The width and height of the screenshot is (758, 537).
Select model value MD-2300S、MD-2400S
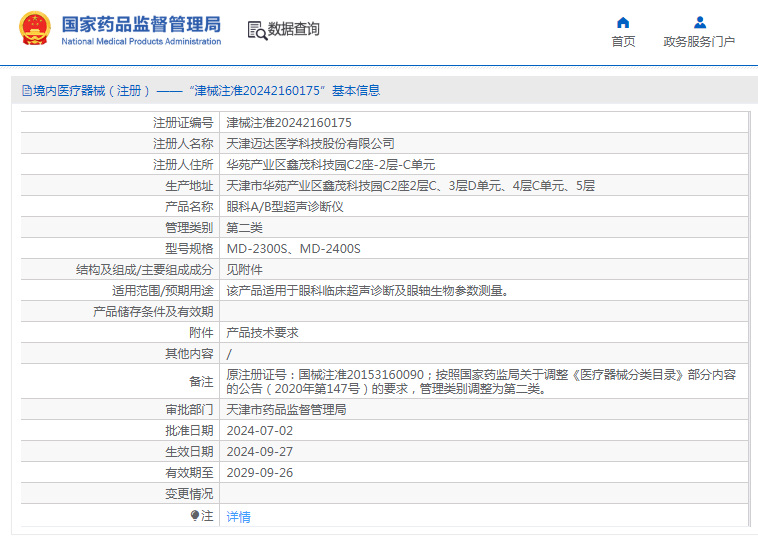click(293, 249)
